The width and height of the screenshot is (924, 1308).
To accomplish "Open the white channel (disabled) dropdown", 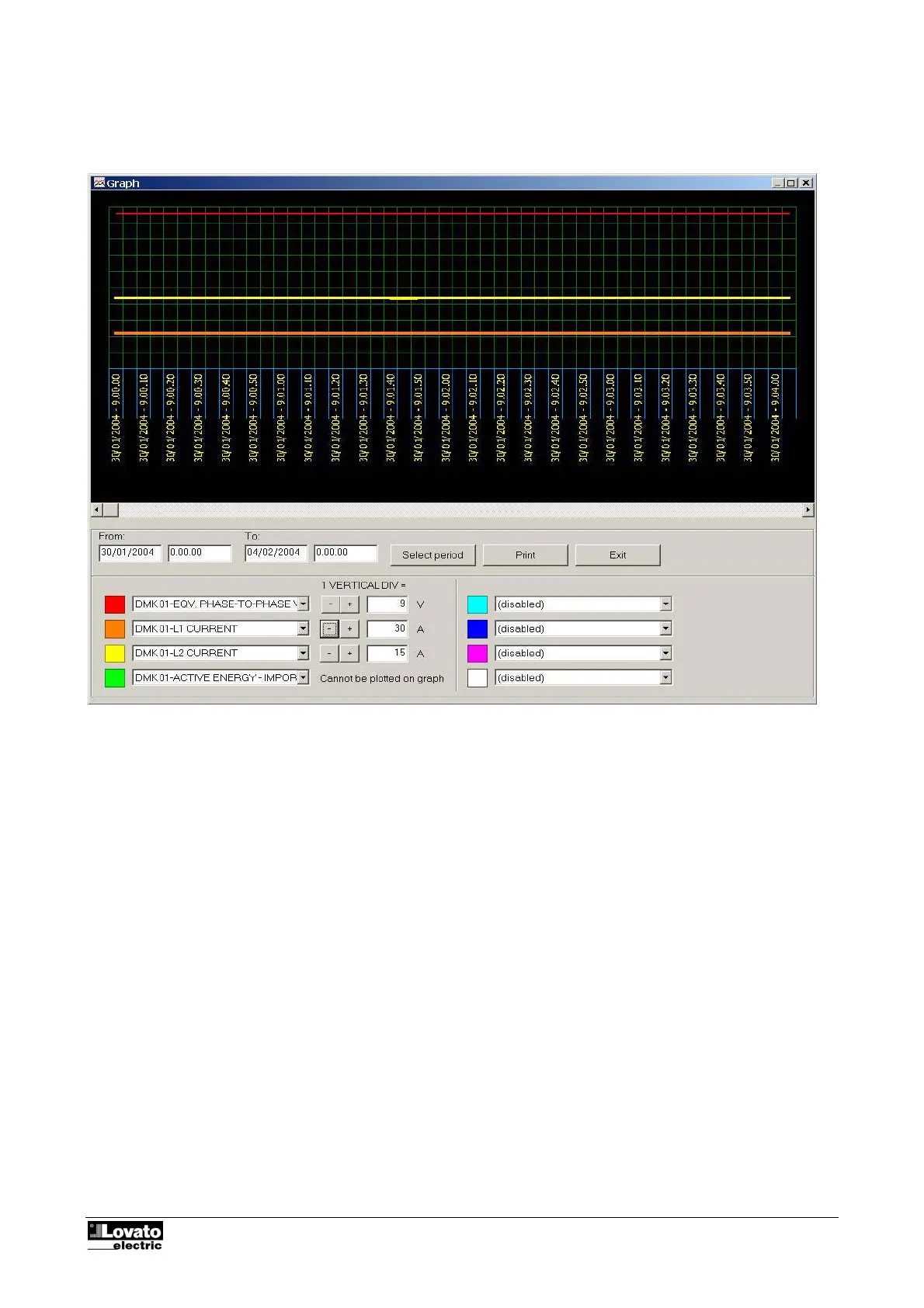I will pos(665,678).
